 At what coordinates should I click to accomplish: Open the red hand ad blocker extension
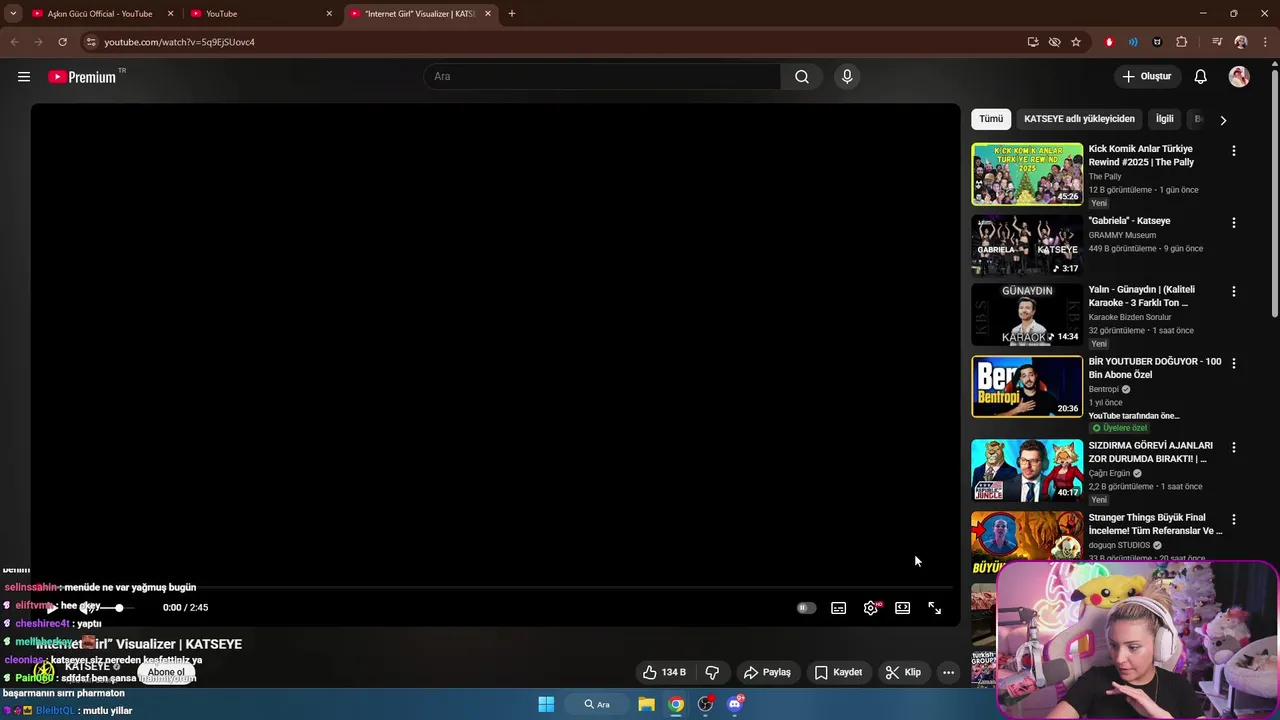[x=1109, y=42]
